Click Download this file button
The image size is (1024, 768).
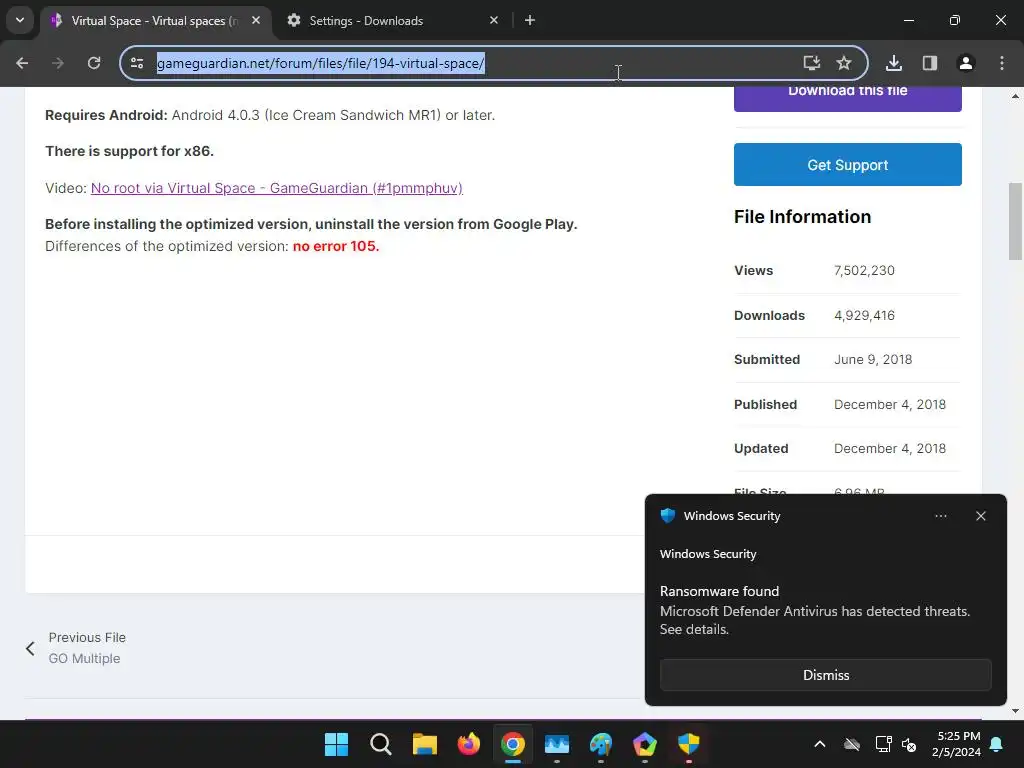[848, 97]
